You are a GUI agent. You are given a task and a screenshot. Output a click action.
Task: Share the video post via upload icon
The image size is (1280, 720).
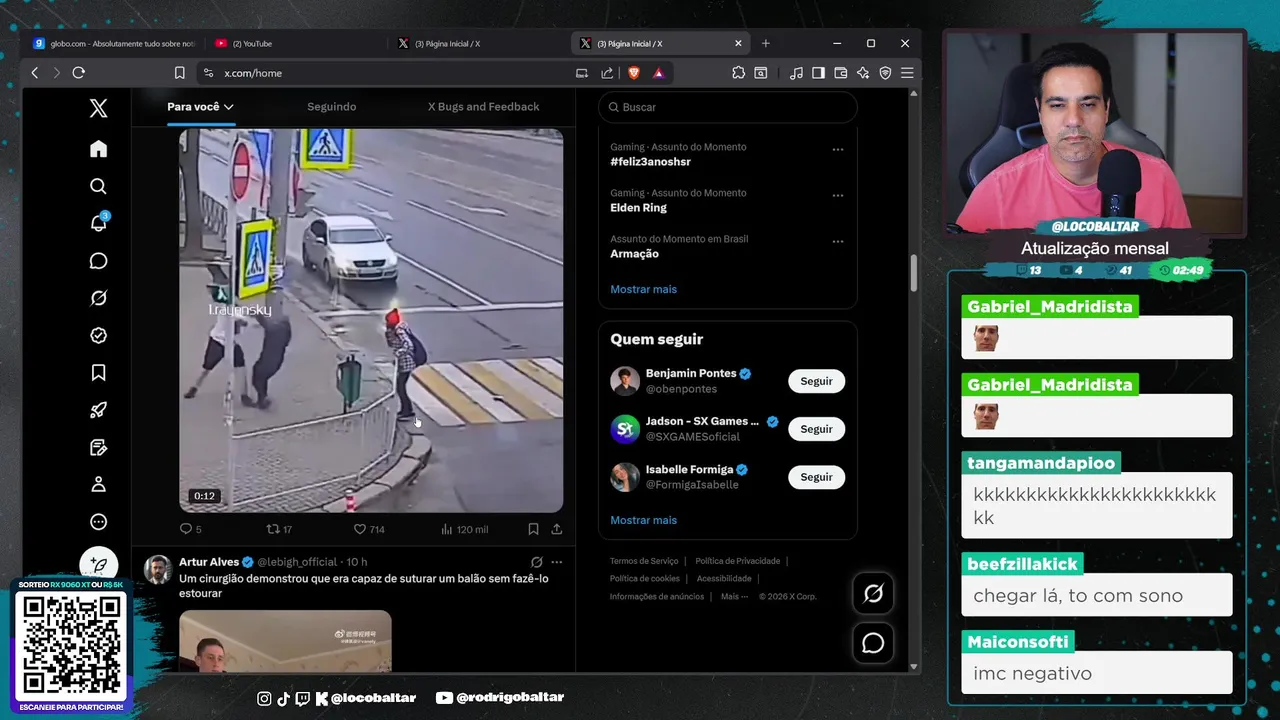[x=557, y=529]
